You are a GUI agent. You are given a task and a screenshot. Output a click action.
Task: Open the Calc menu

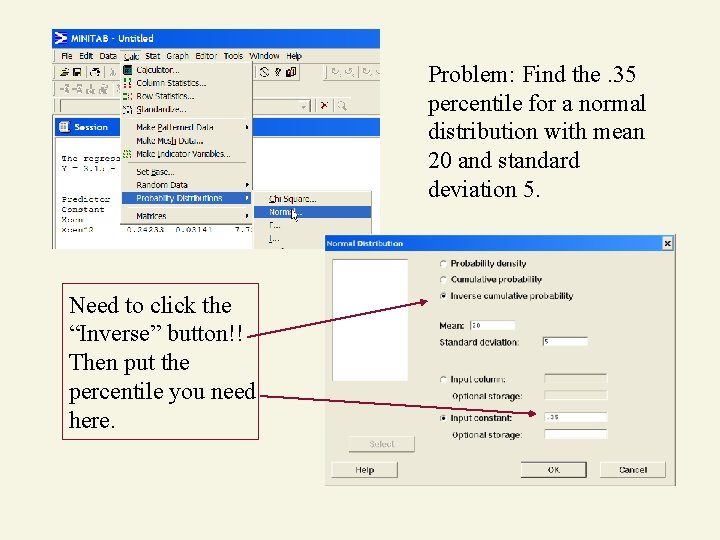coord(131,56)
